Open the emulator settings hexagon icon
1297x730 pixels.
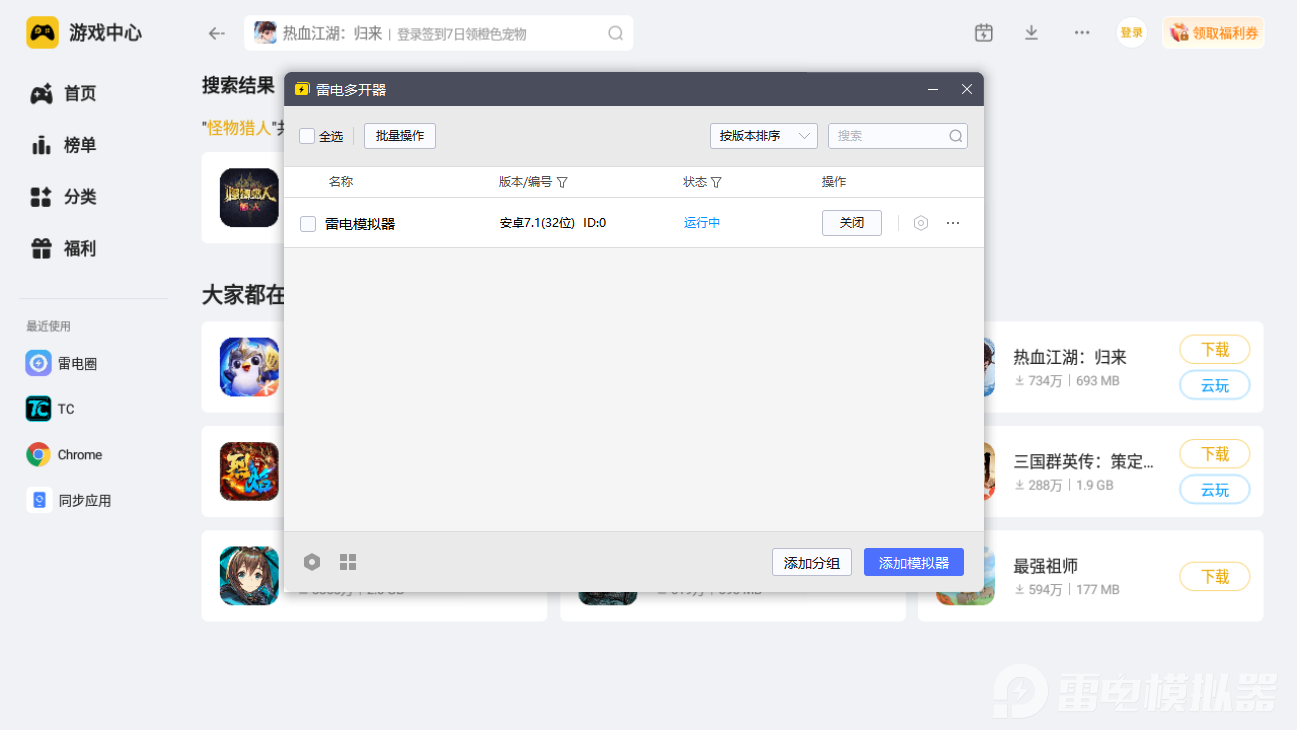click(921, 223)
